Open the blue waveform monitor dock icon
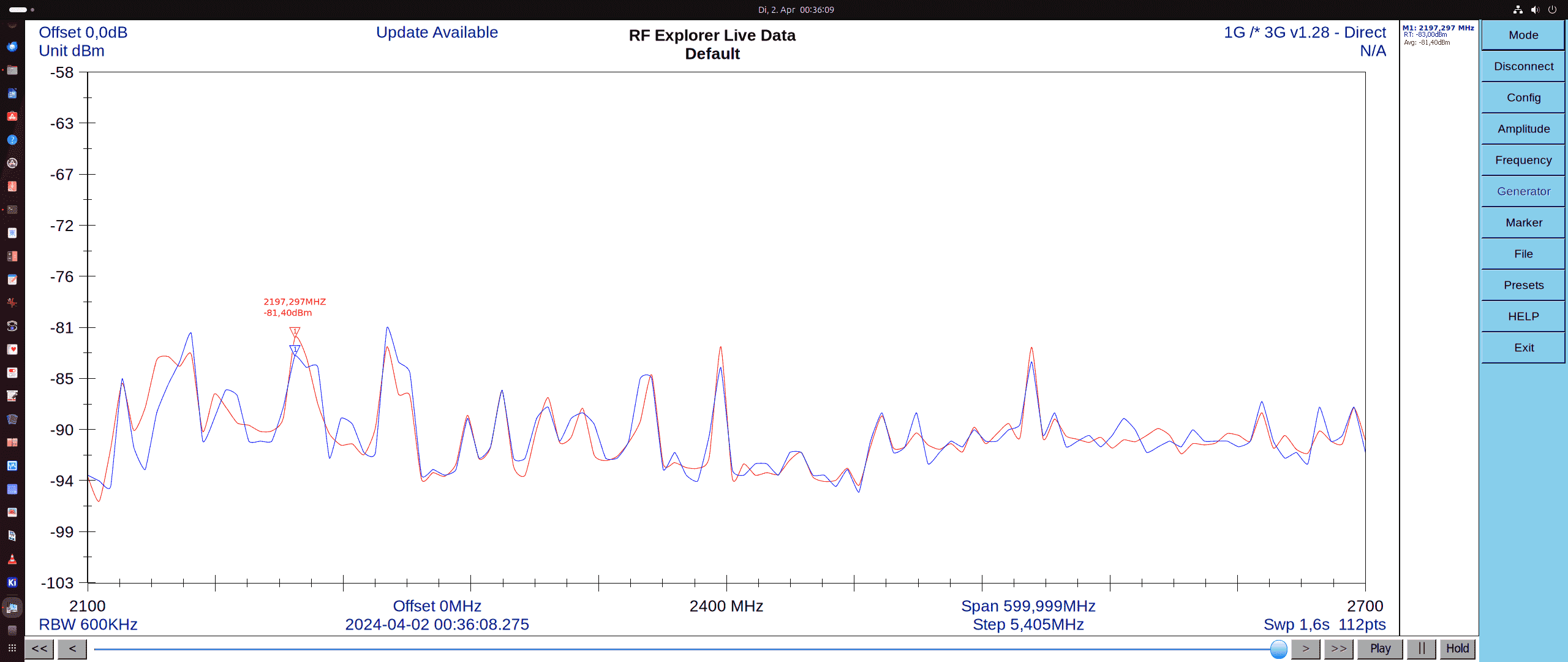The height and width of the screenshot is (662, 1568). tap(12, 466)
